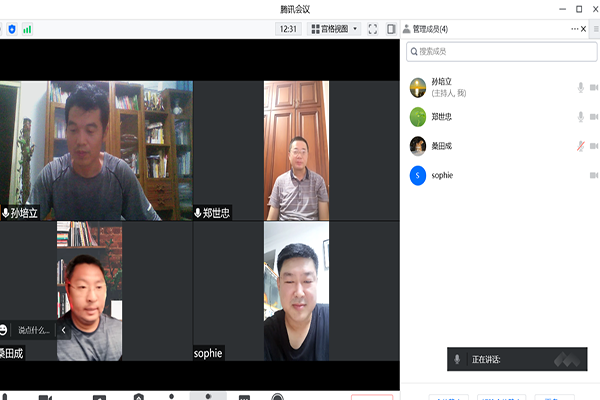Toggle 孙培立's microphone in member list

[580, 88]
